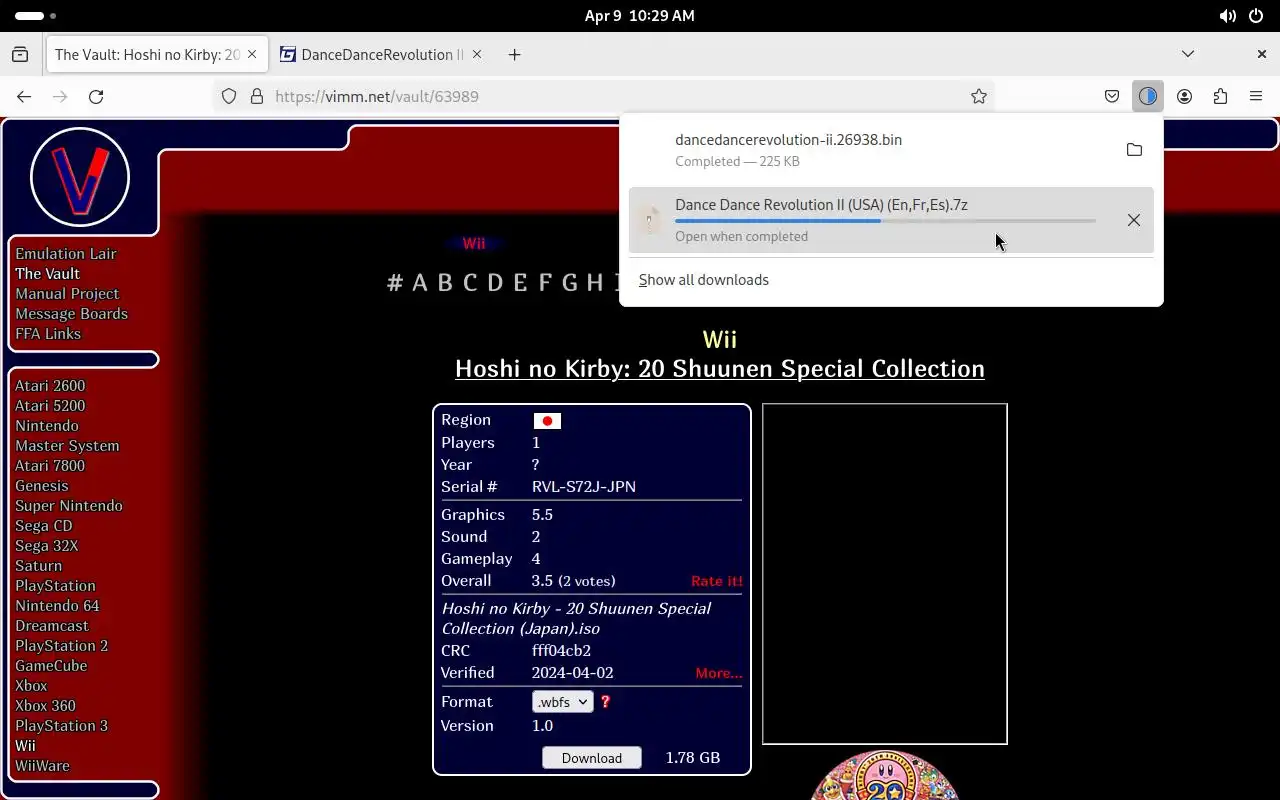Select Show all downloads in the panel
The image size is (1280, 800).
point(704,280)
